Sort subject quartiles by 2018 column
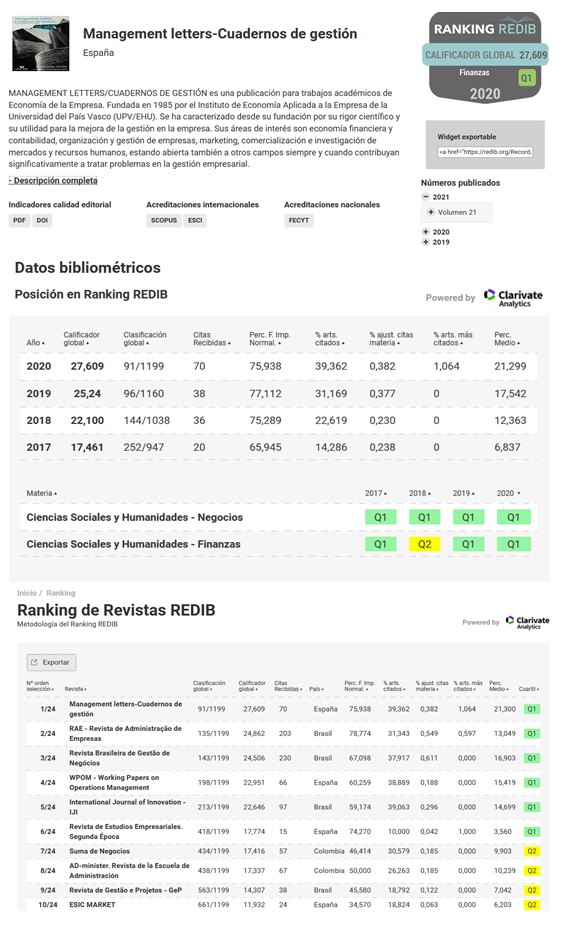 tap(420, 493)
